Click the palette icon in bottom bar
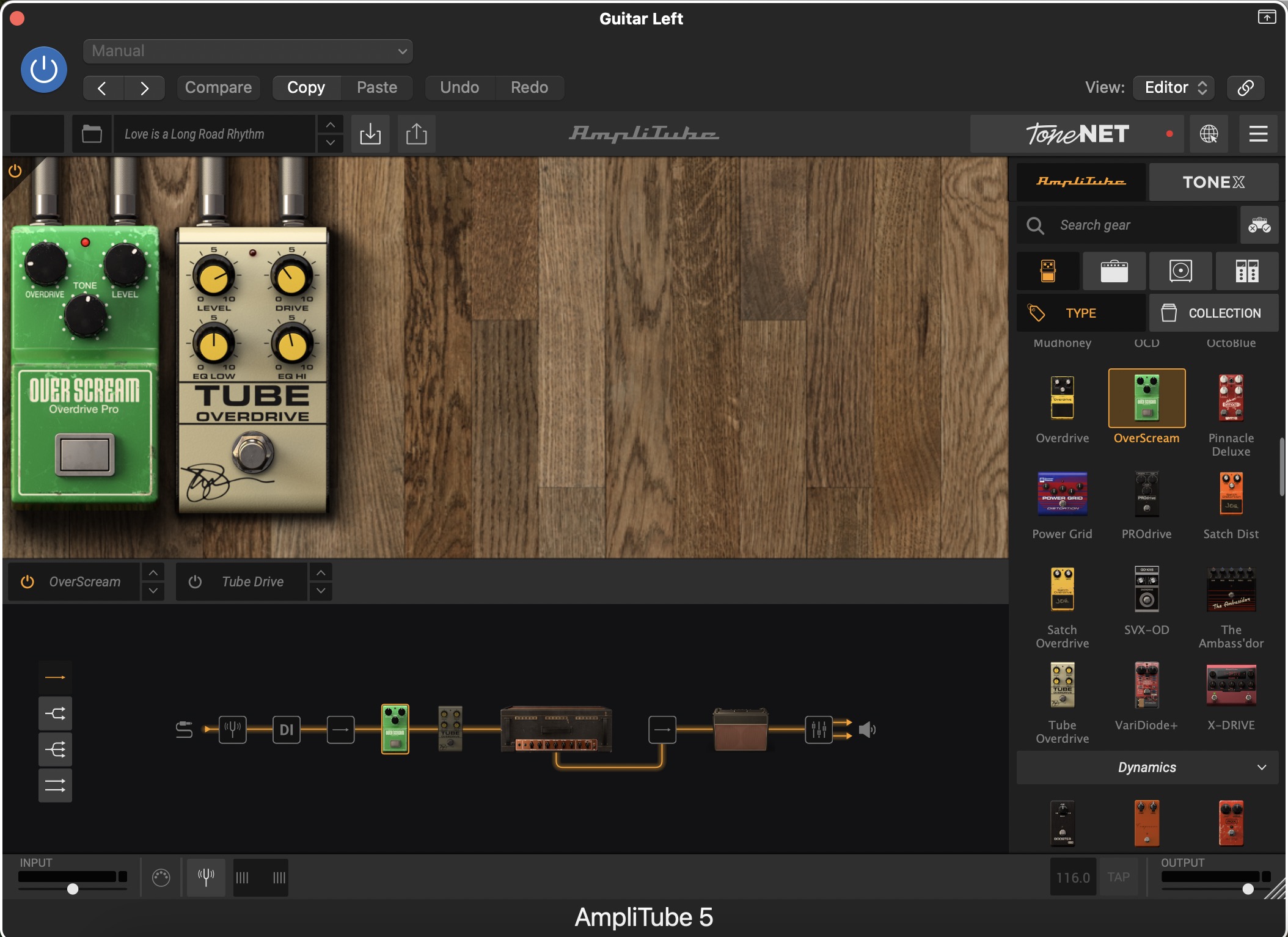 point(161,878)
